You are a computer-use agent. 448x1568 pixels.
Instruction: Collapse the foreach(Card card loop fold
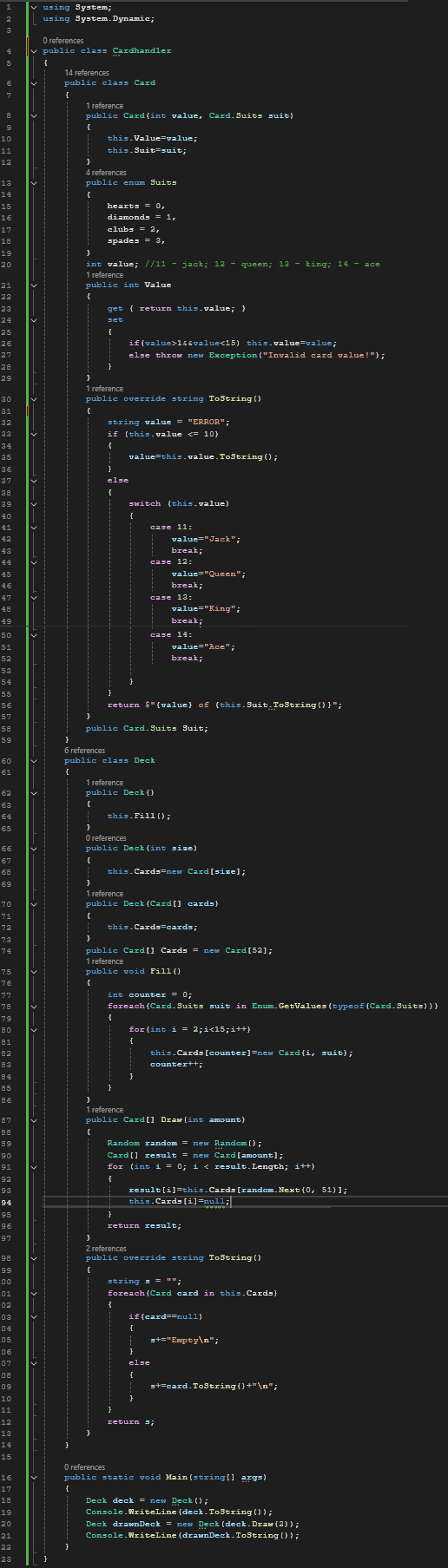(34, 1293)
